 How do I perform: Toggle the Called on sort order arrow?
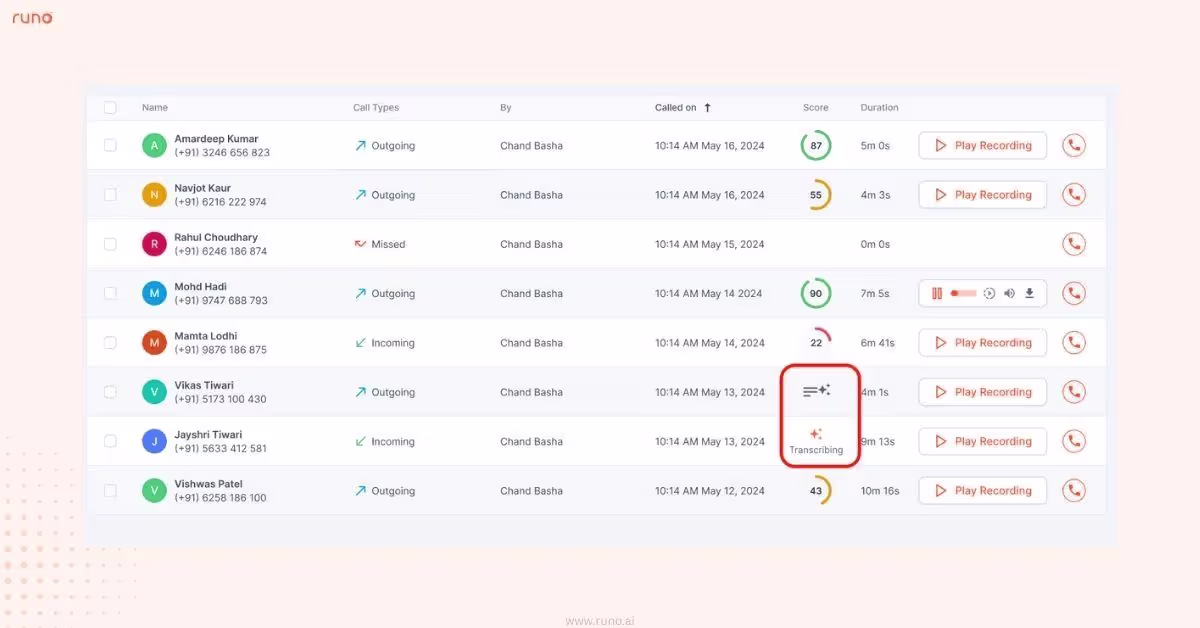[707, 107]
